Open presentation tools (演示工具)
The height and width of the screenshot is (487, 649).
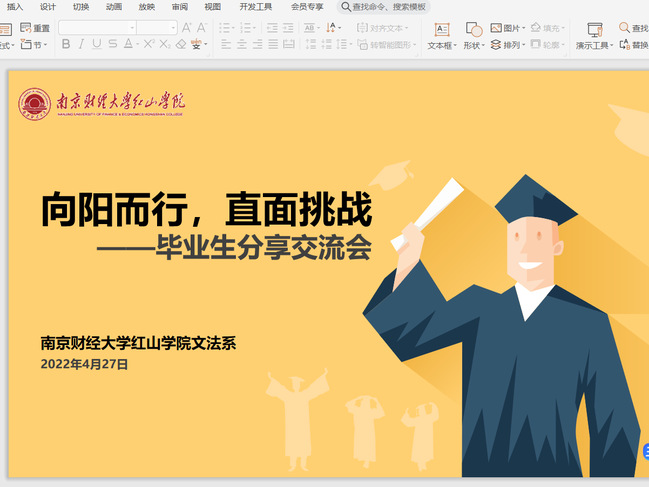pos(594,36)
